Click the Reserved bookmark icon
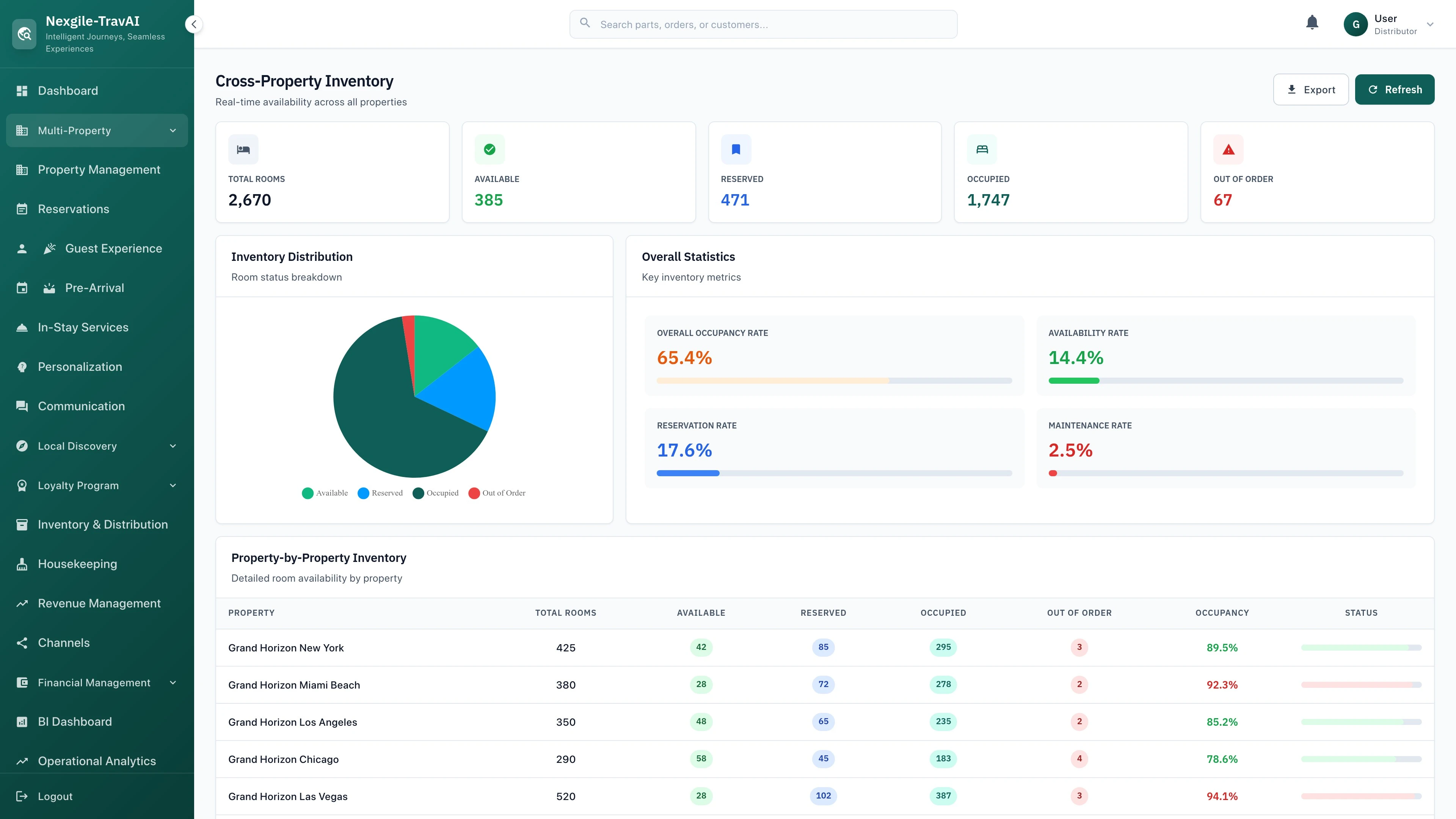This screenshot has width=1456, height=819. pos(735,149)
